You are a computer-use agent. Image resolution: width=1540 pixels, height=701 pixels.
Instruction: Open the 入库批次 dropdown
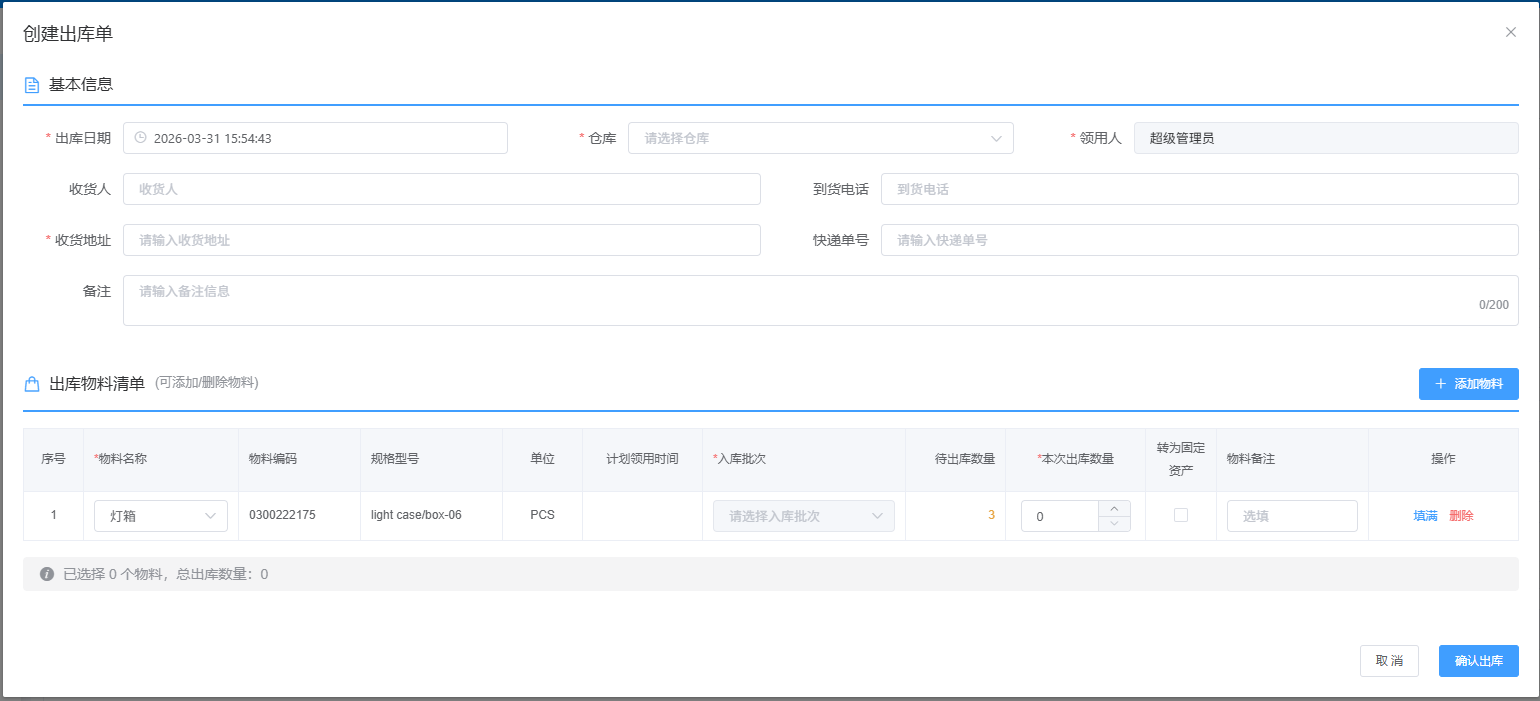(x=803, y=516)
